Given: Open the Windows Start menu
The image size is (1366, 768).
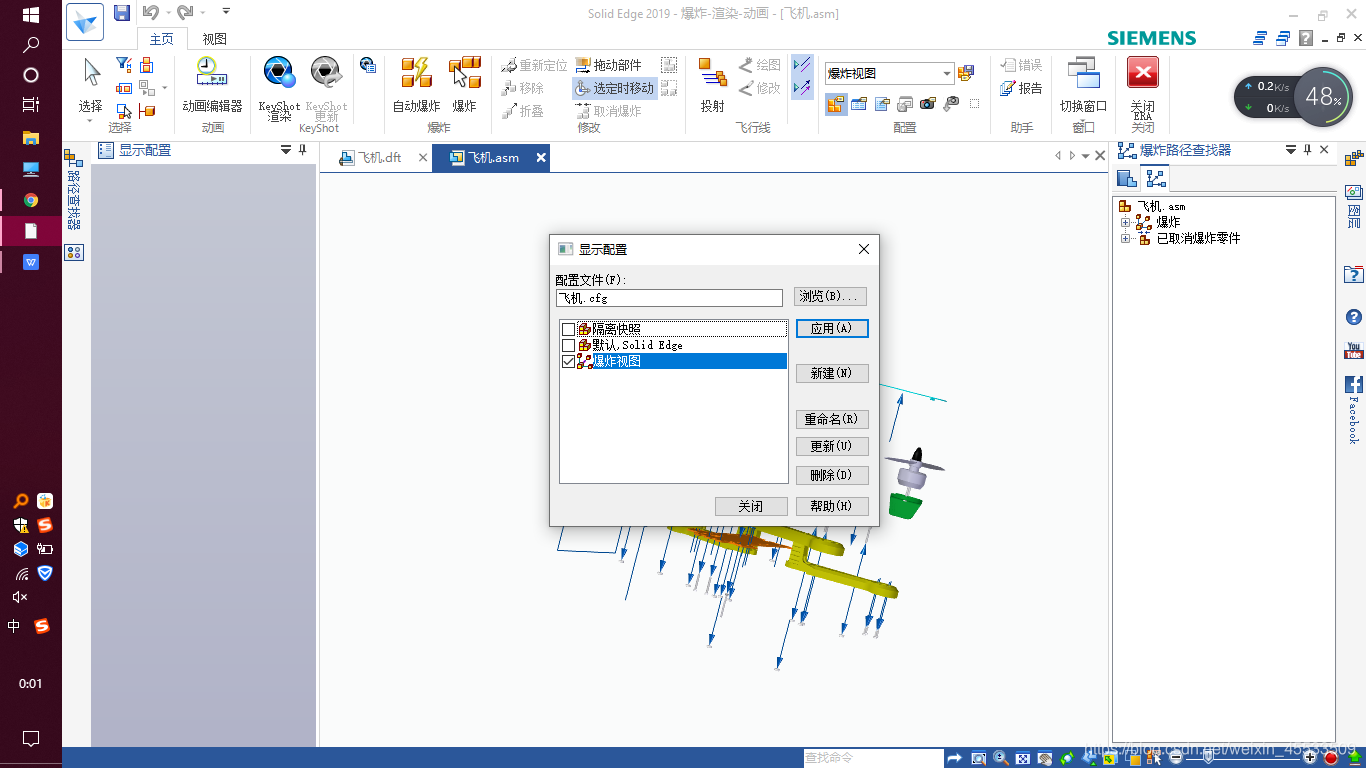Looking at the screenshot, I should [31, 15].
